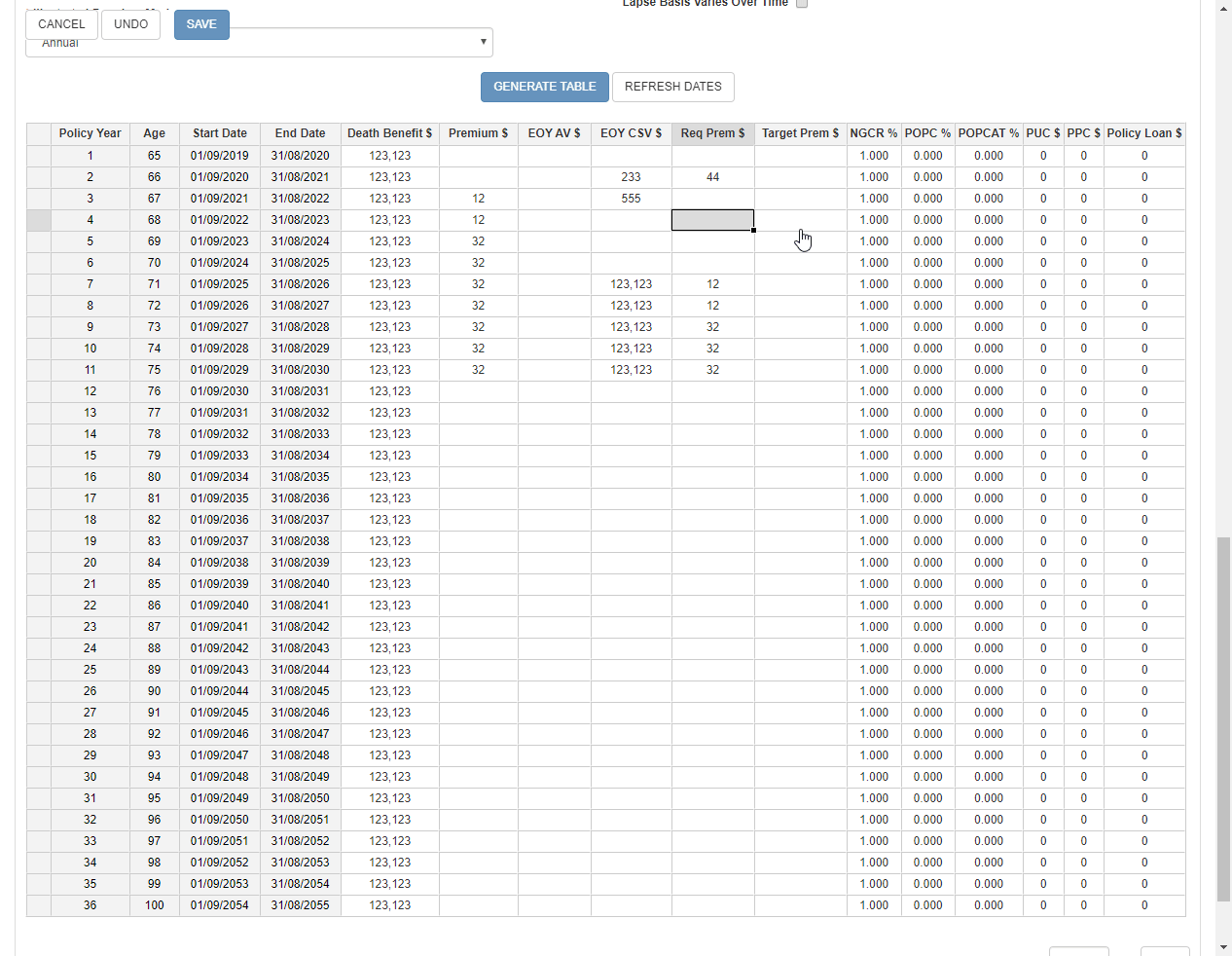This screenshot has width=1232, height=956.
Task: Select the Req Prem $ column header
Action: click(712, 133)
